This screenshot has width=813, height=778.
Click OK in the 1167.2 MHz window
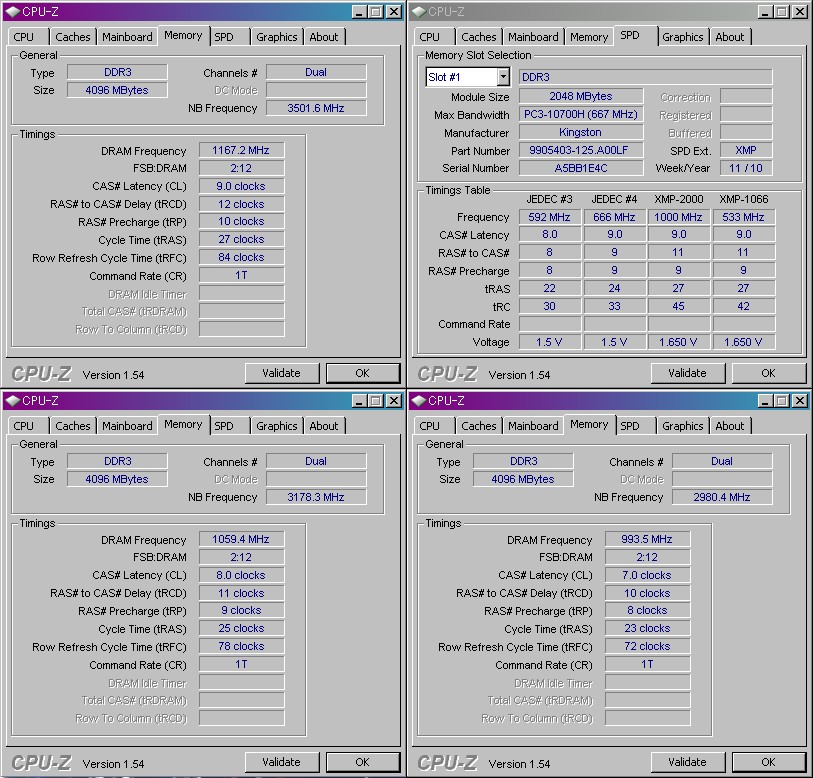click(362, 373)
